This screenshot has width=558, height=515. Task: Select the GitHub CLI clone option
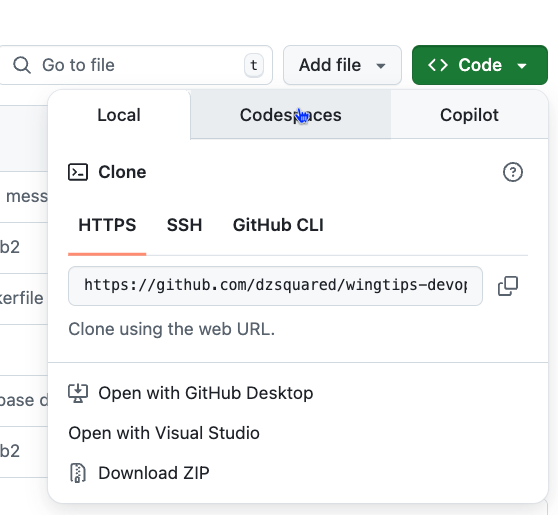pyautogui.click(x=278, y=225)
